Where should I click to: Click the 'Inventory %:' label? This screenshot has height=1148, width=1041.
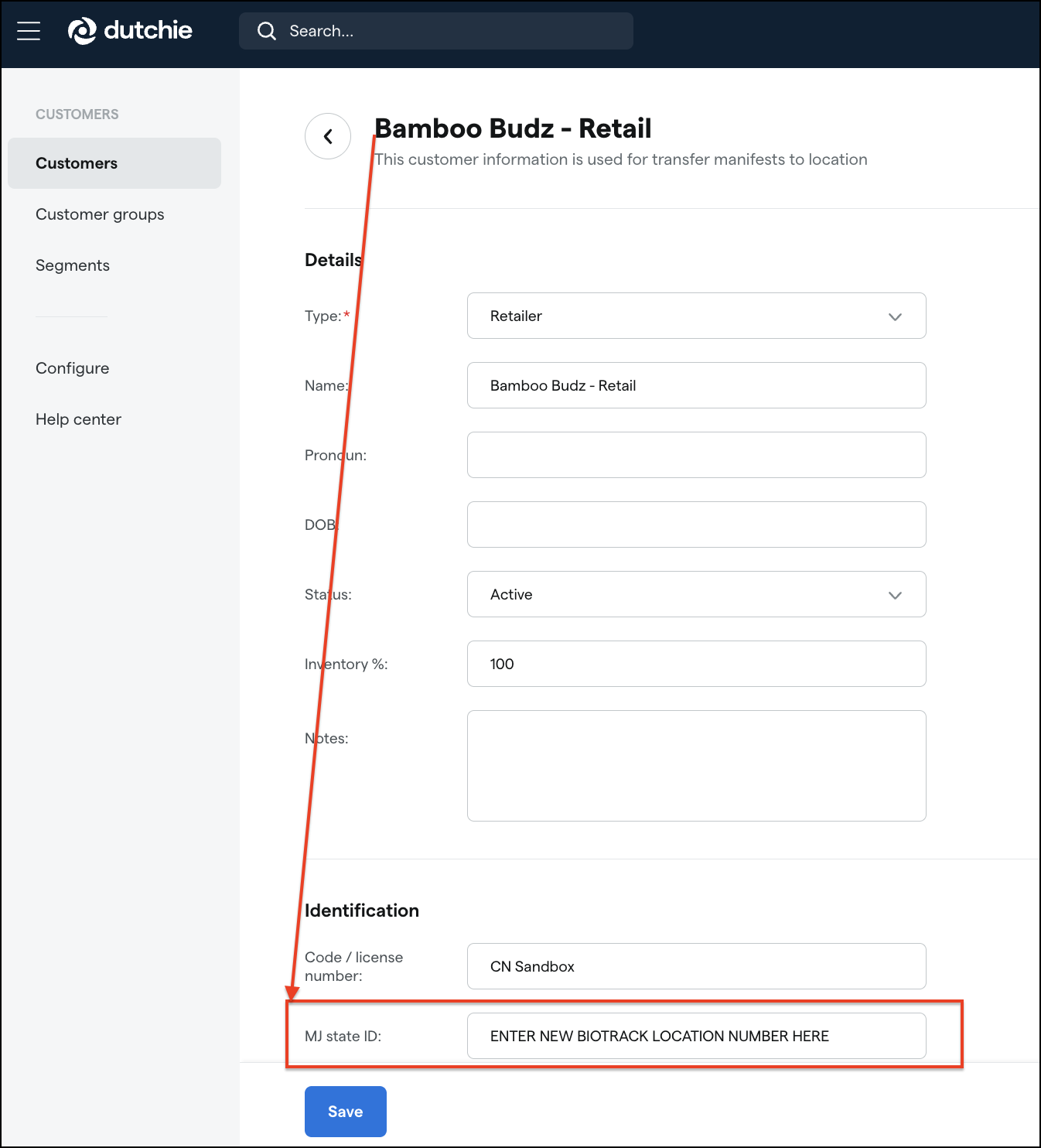[346, 664]
